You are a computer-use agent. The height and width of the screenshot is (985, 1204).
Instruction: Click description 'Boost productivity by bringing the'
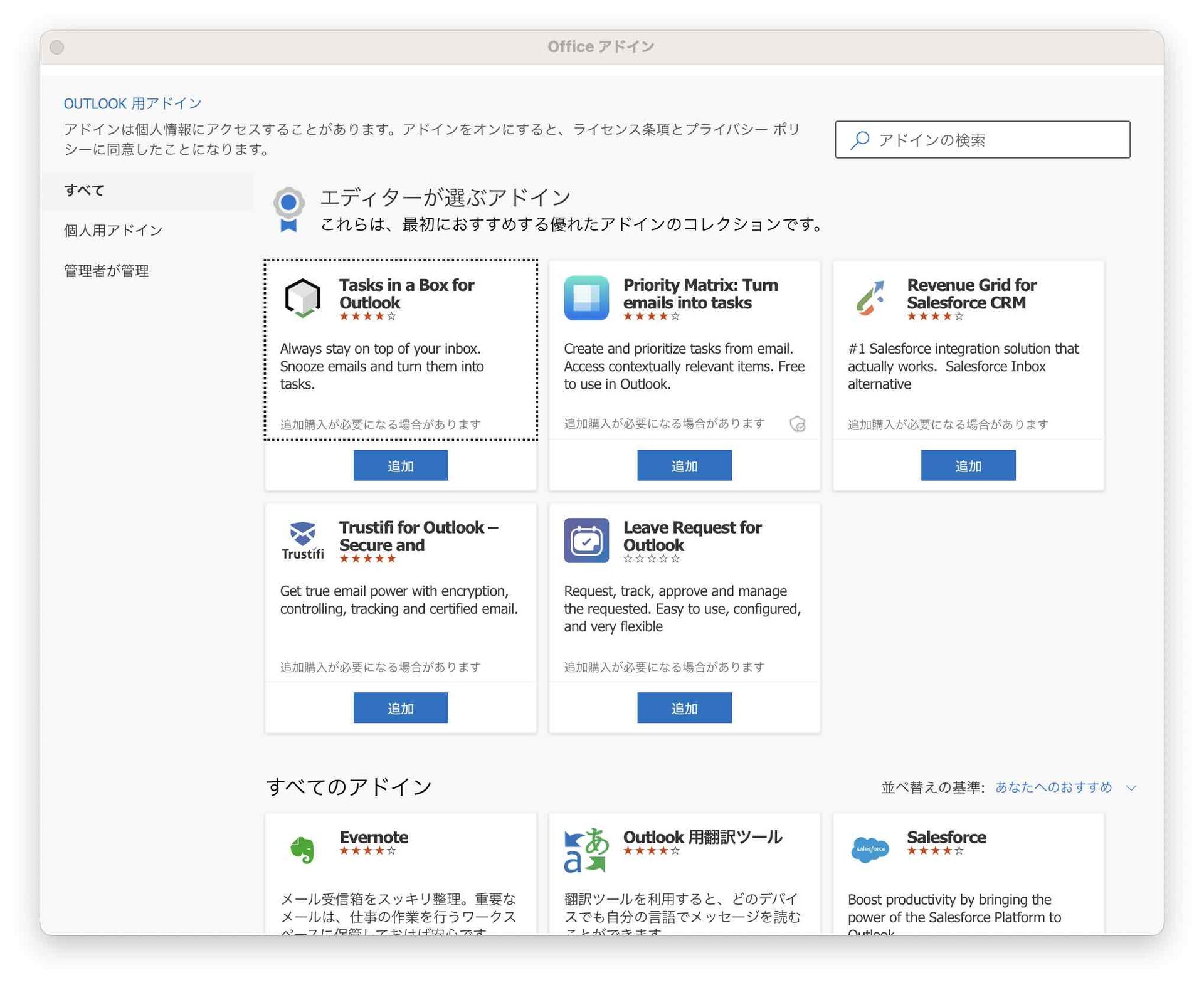[x=954, y=915]
